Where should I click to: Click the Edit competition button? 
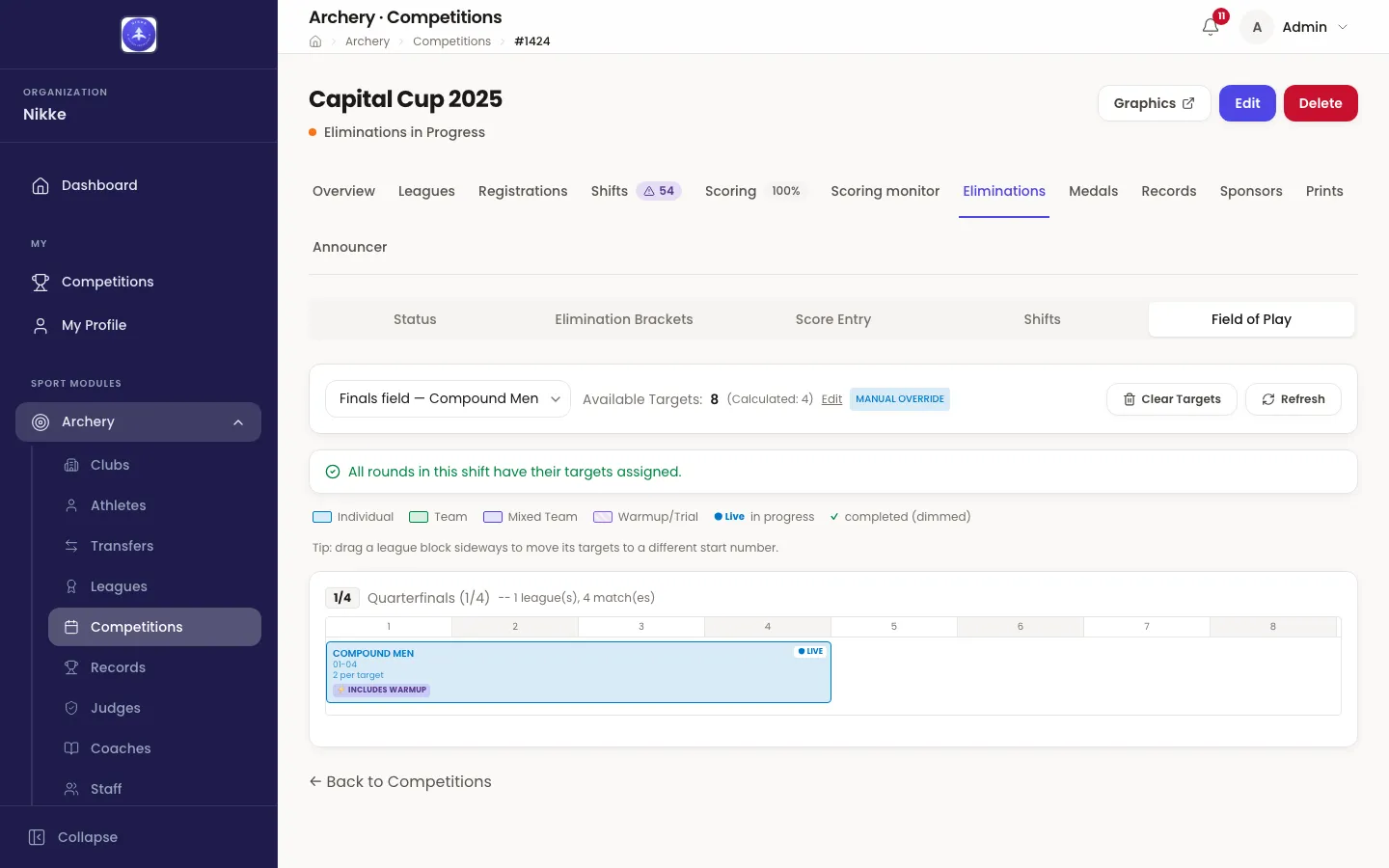pos(1247,103)
